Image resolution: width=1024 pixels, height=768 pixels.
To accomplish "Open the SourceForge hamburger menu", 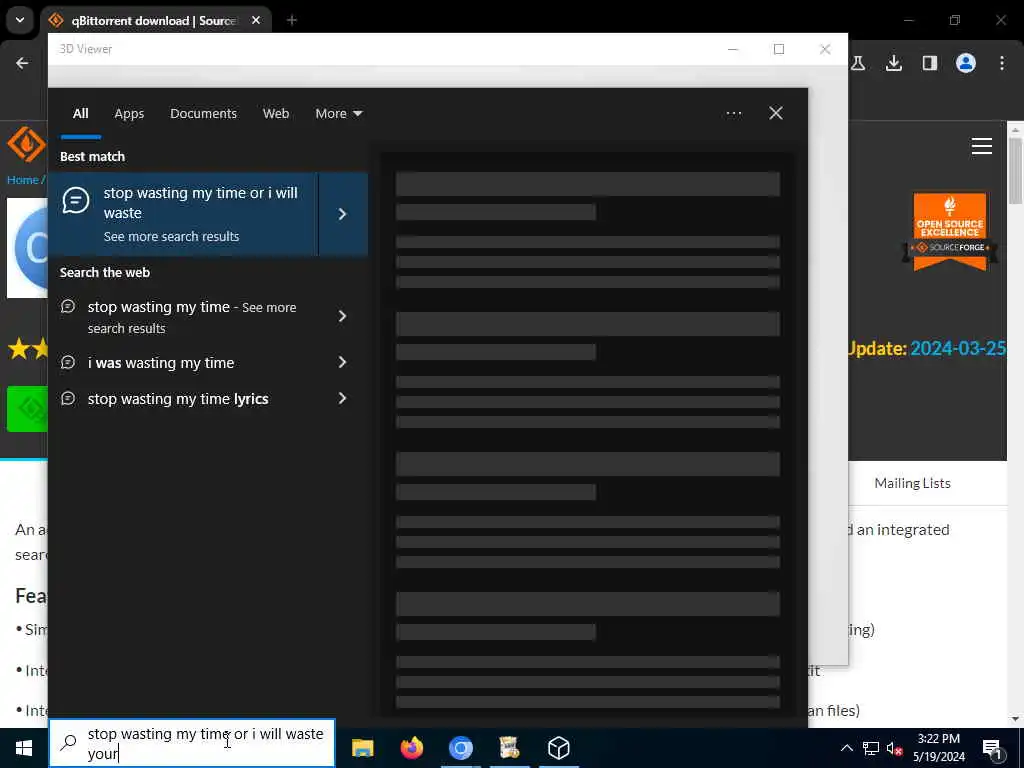I will point(982,146).
